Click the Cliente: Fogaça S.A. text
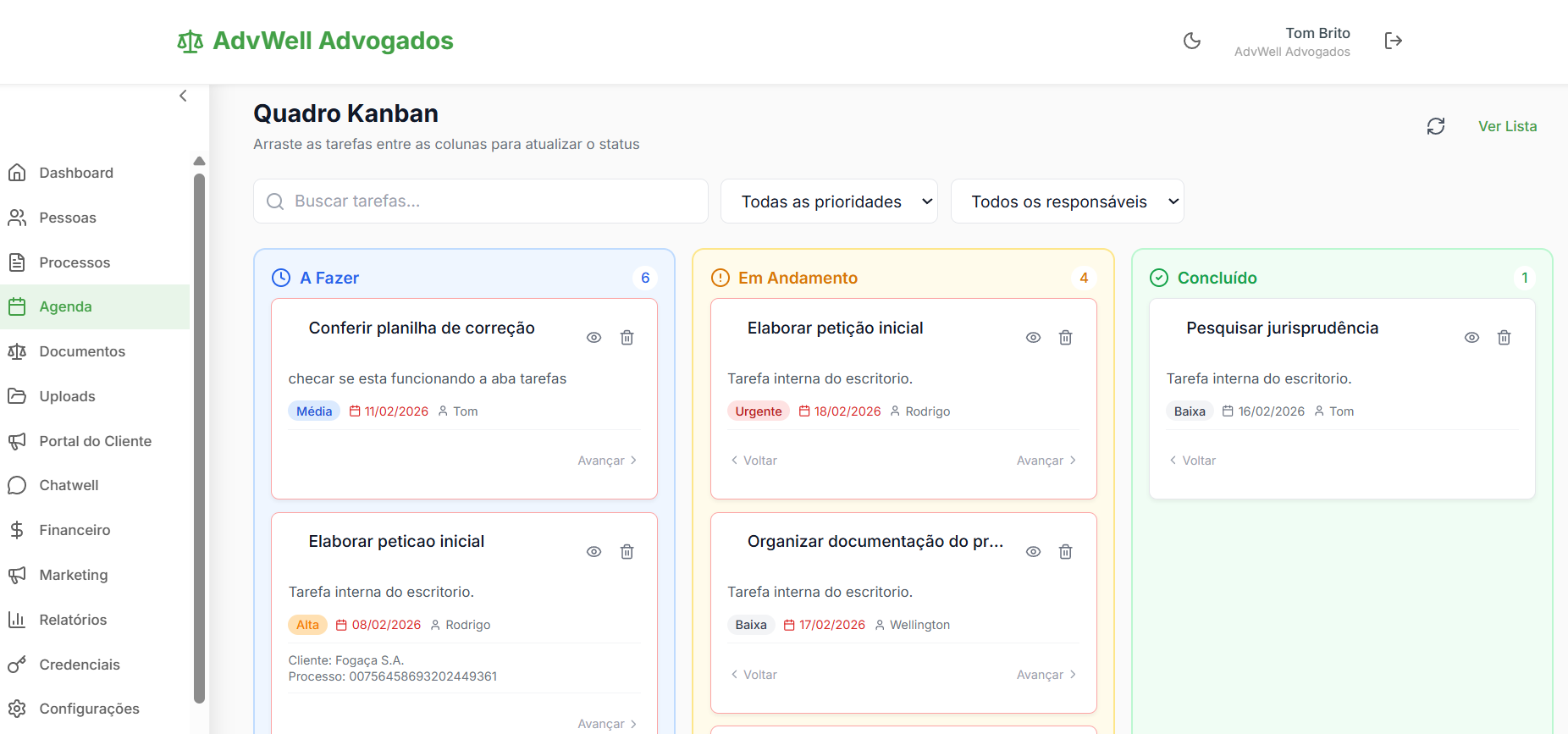This screenshot has width=1568, height=734. [346, 660]
